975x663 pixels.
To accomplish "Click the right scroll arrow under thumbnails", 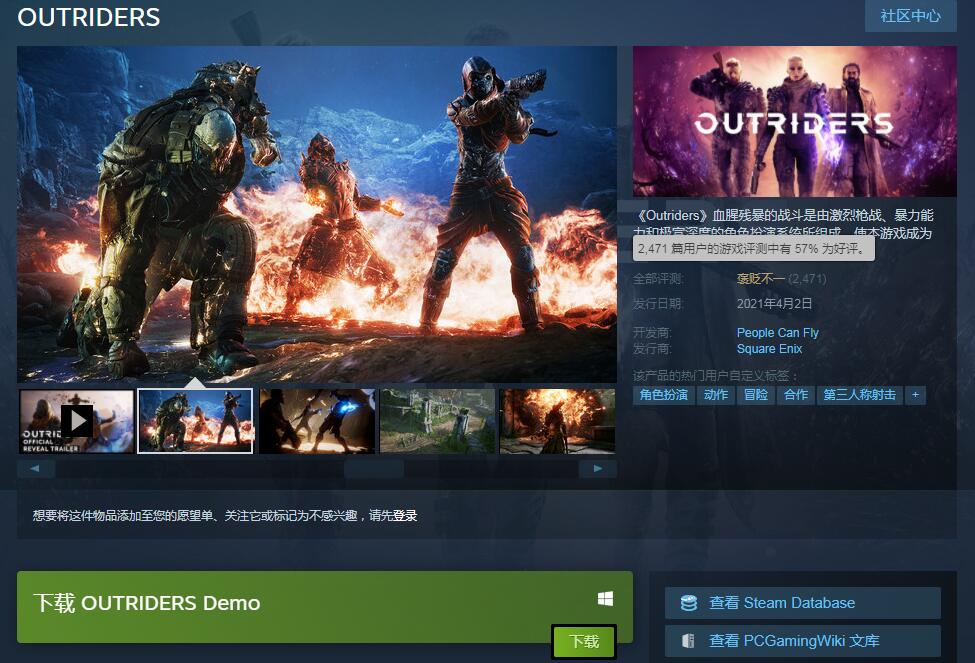I will (598, 468).
